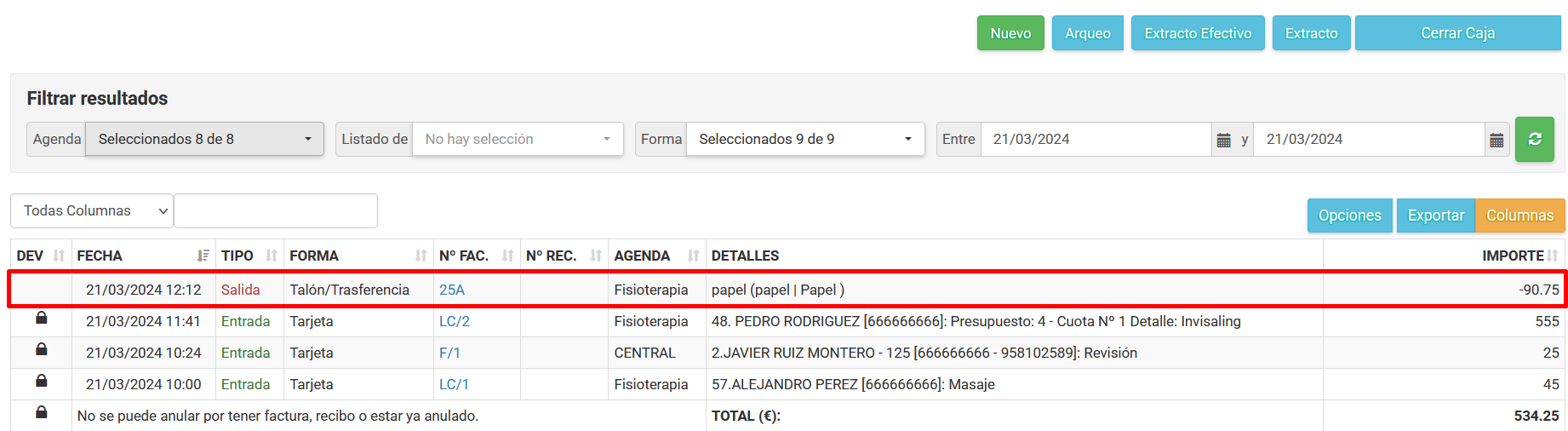Click lock icon on 10:00 entry
The height and width of the screenshot is (431, 1568).
41,382
